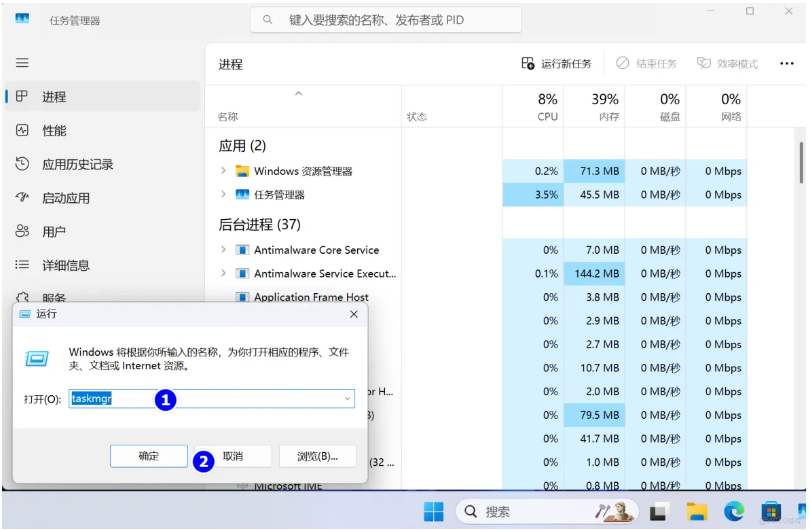Click 取消 in the Run dialog
Image resolution: width=810 pixels, height=530 pixels.
point(233,456)
